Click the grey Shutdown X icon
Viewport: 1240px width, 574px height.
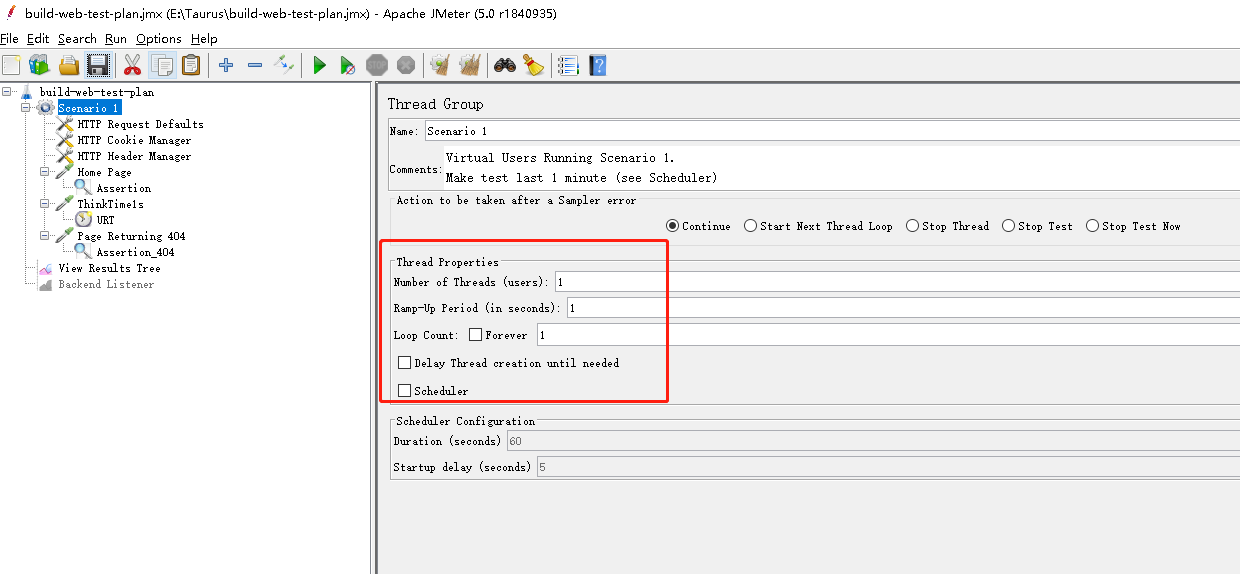tap(406, 65)
